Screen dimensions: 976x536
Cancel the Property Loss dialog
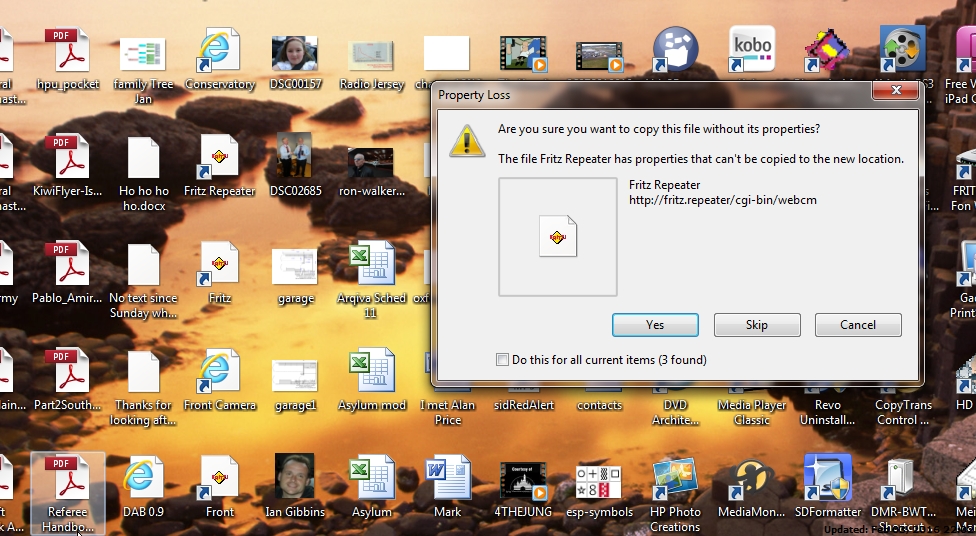click(857, 325)
